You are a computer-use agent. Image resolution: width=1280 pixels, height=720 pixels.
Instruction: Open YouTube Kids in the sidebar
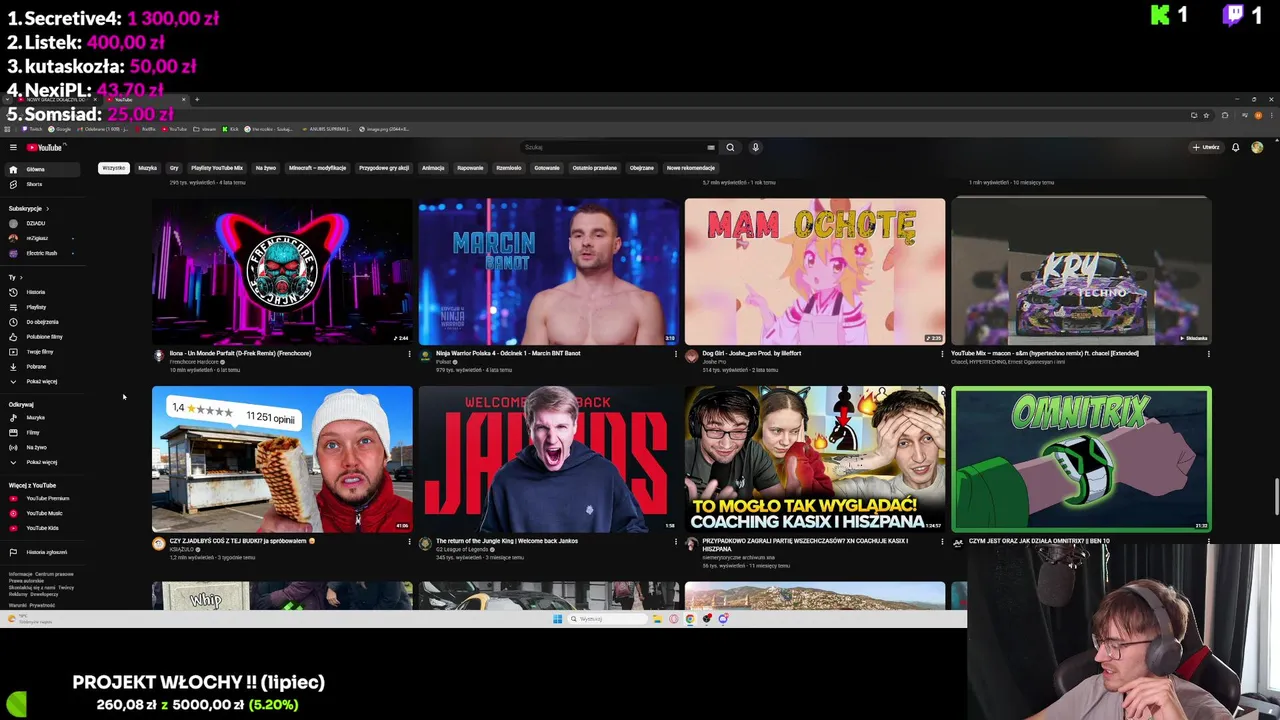43,528
